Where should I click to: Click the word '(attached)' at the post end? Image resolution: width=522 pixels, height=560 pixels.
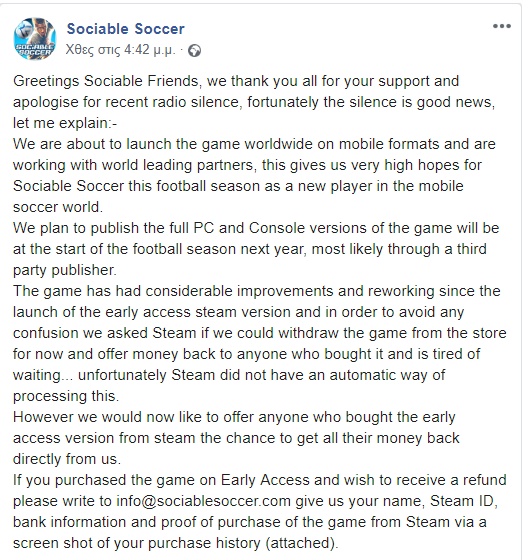(x=302, y=543)
